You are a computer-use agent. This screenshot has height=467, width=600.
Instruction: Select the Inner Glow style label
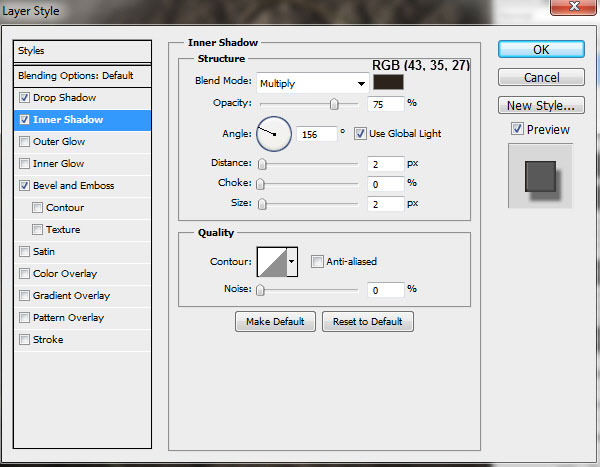coord(59,163)
